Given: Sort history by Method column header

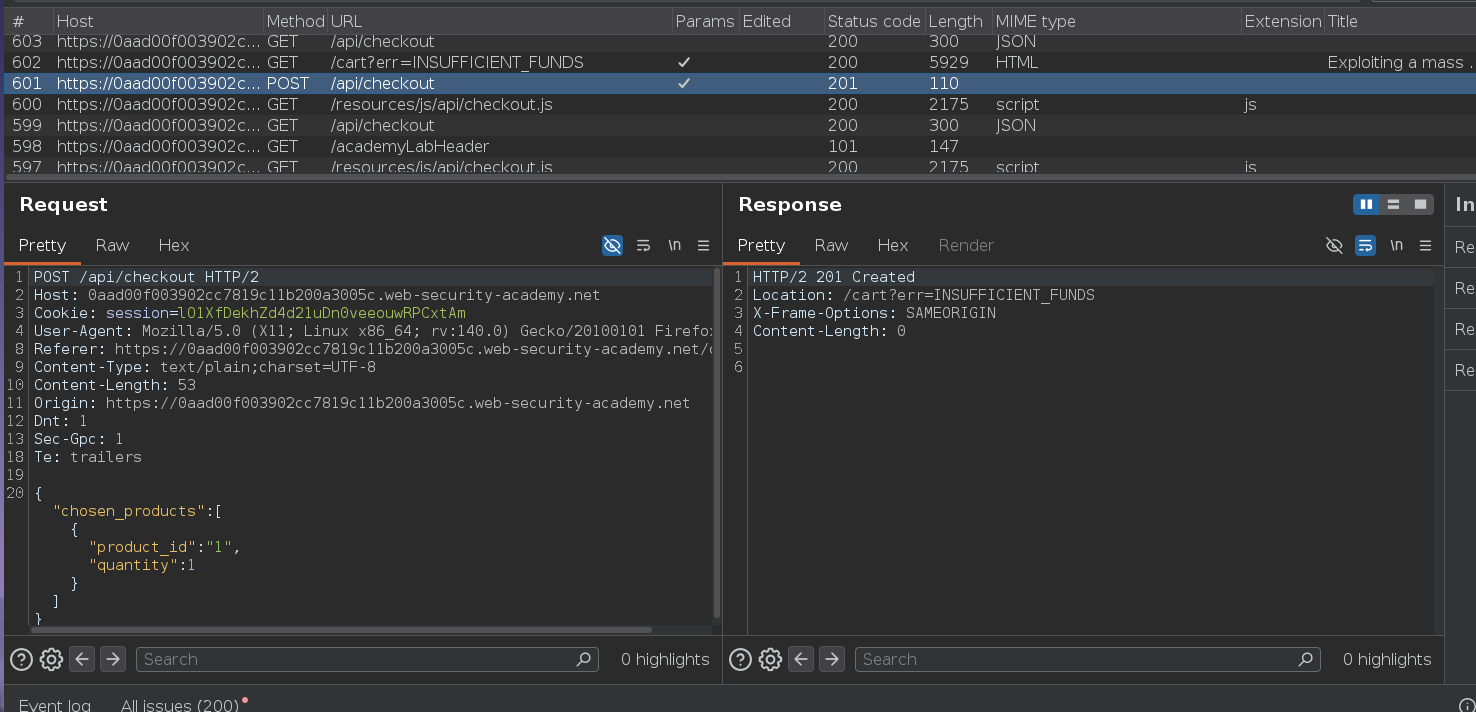Looking at the screenshot, I should tap(295, 21).
